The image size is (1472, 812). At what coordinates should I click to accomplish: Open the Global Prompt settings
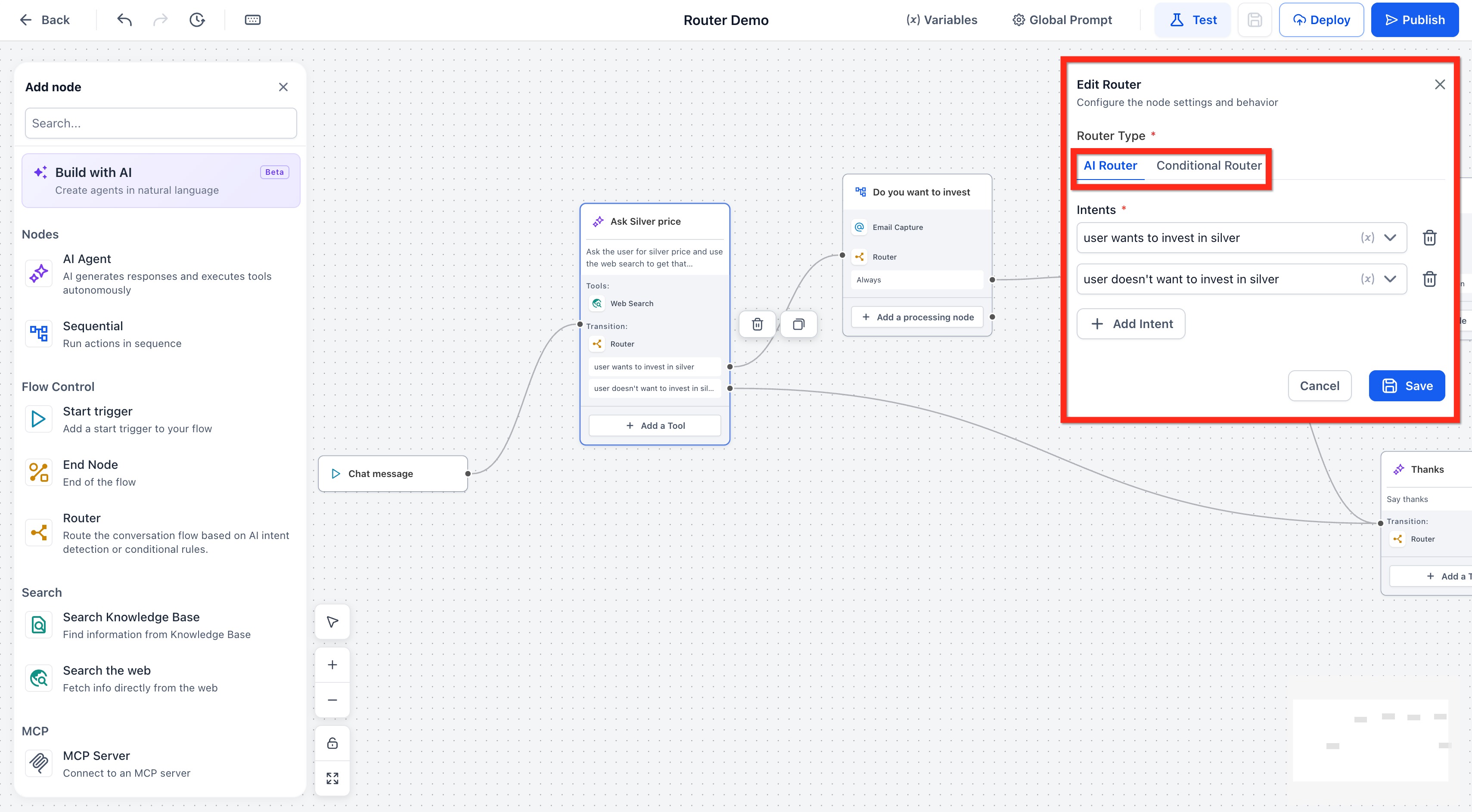1062,20
